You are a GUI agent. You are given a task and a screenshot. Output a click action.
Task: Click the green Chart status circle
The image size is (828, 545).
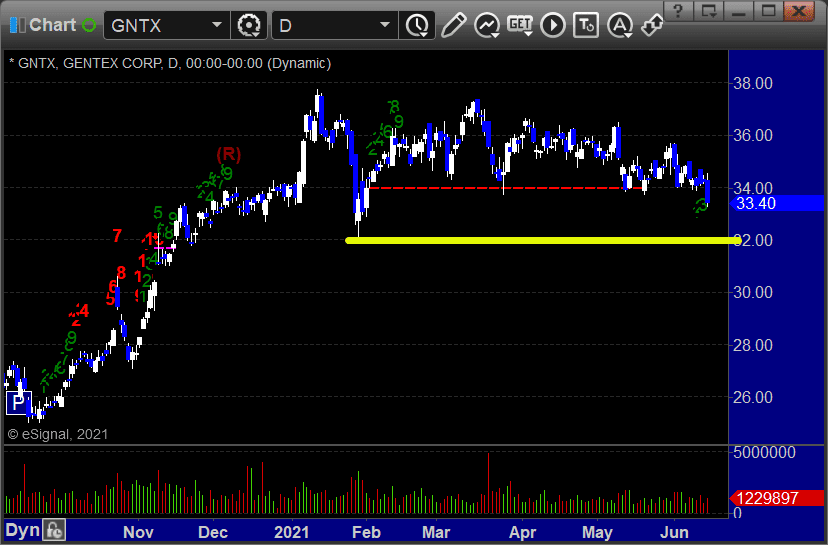(x=89, y=25)
